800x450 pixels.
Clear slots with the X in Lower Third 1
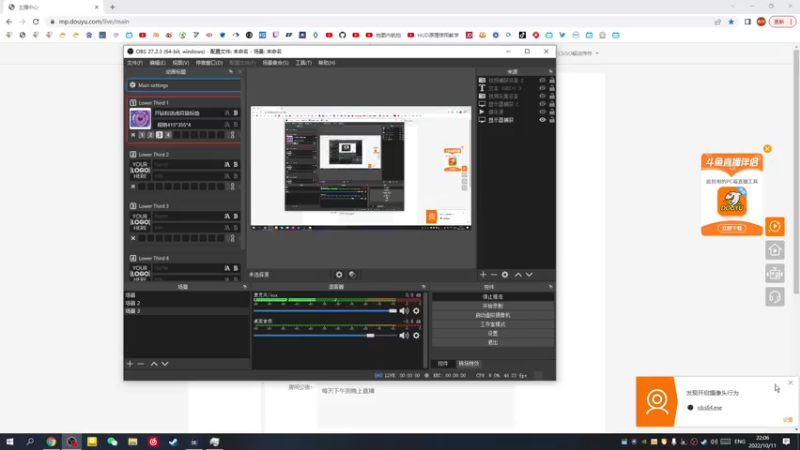click(133, 135)
